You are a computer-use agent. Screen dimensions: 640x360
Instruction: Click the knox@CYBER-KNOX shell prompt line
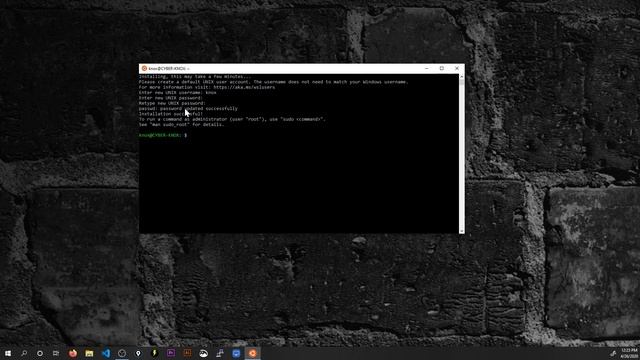163,135
